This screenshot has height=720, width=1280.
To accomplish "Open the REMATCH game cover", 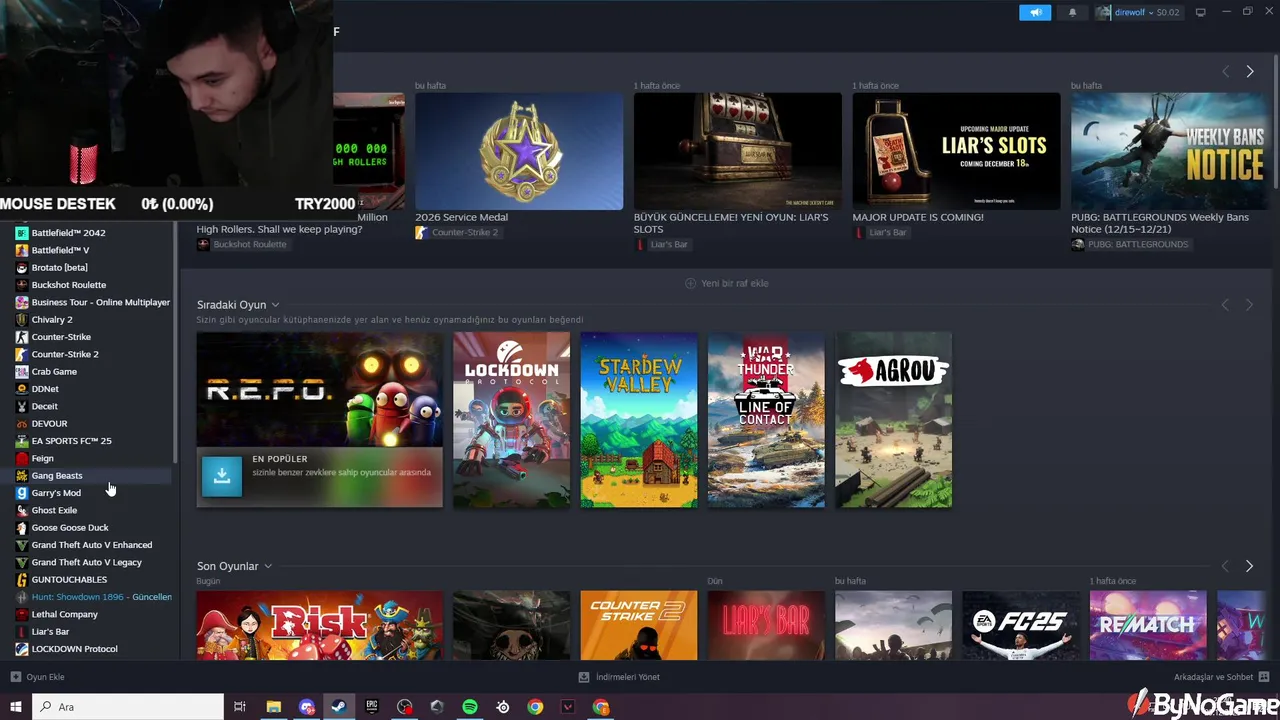I will (x=1148, y=625).
